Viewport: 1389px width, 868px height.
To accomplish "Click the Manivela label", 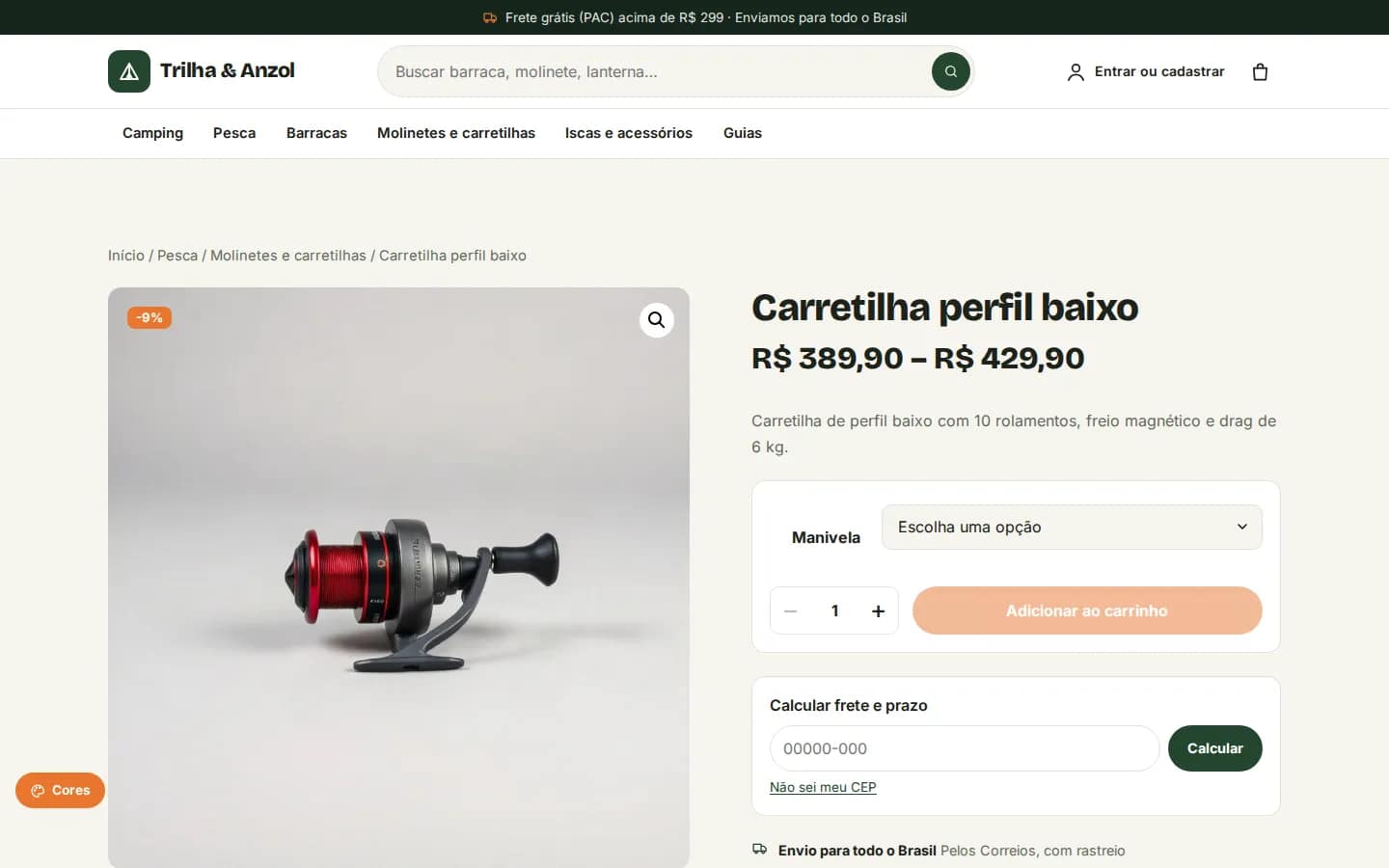I will [x=826, y=537].
